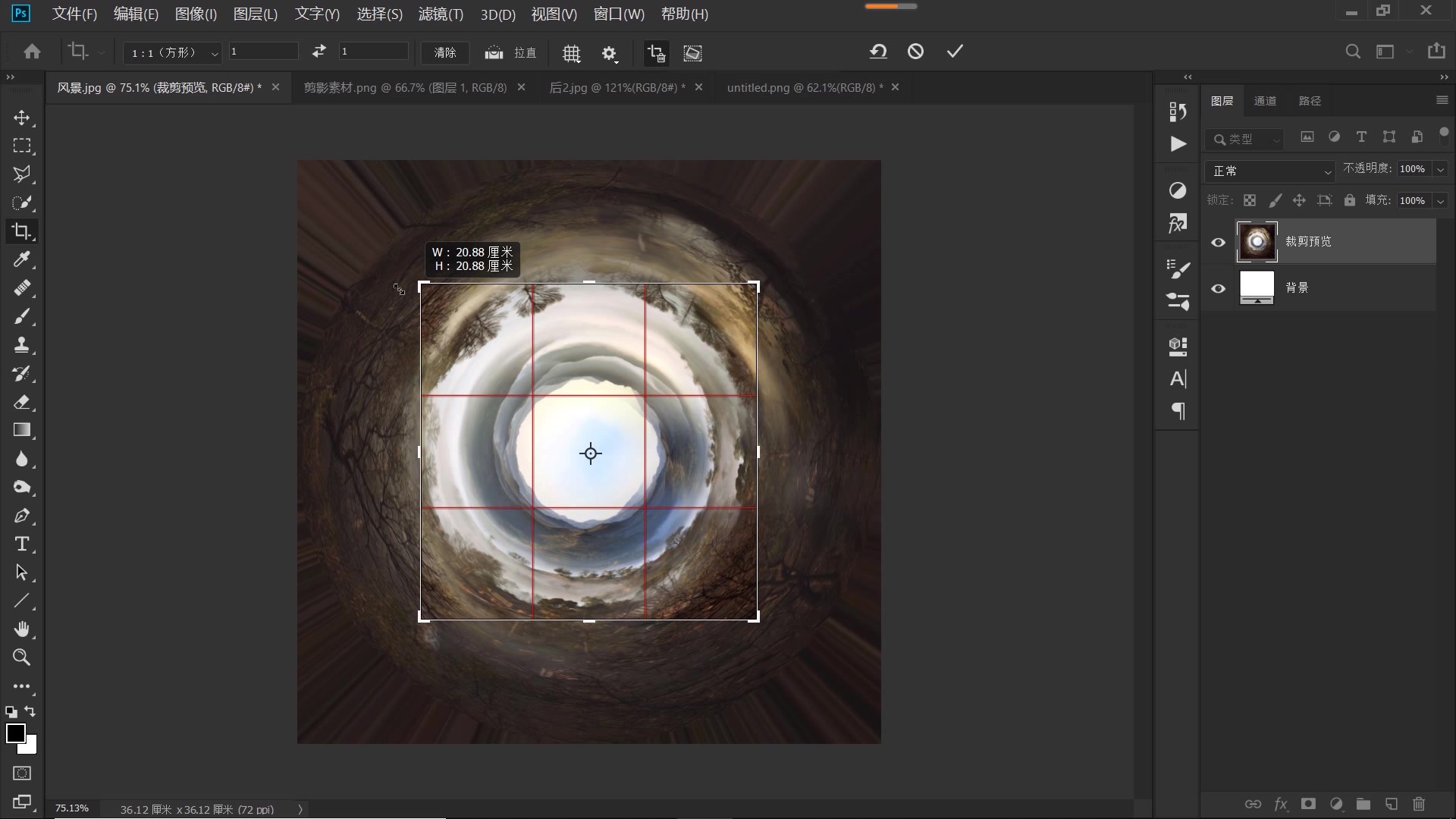Cancel the current crop operation

click(915, 52)
